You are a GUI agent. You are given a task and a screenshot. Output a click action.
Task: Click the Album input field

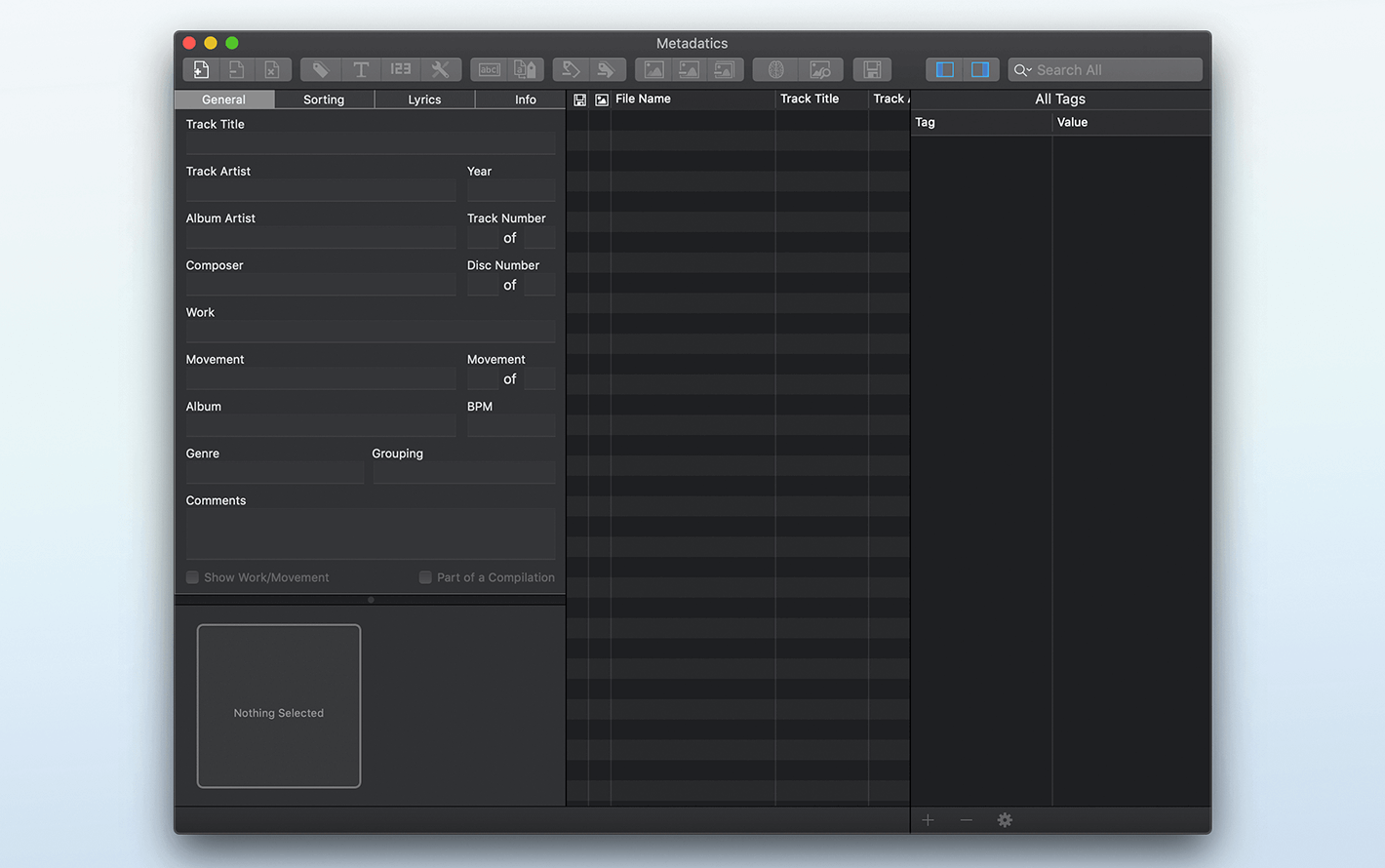coord(321,426)
